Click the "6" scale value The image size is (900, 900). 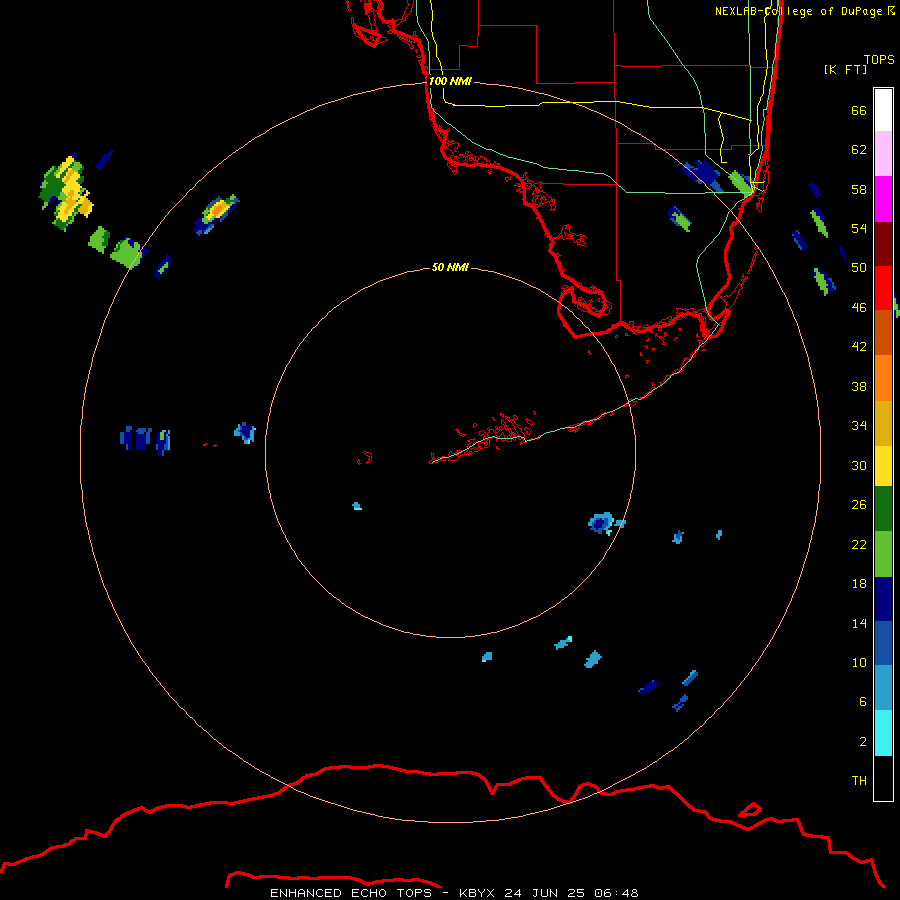pos(862,701)
